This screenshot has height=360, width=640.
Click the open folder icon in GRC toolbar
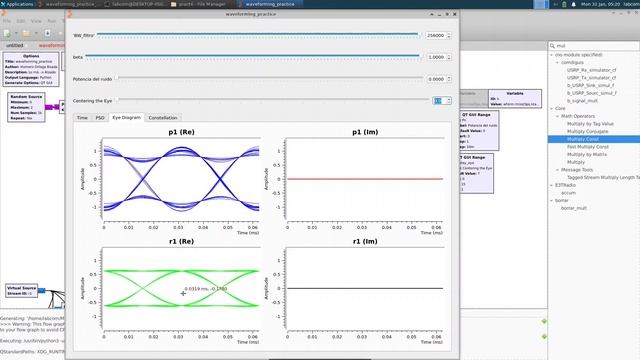tap(26, 33)
